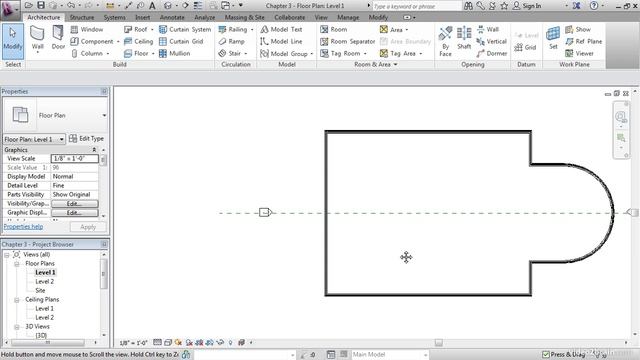Image resolution: width=640 pixels, height=360 pixels.
Task: Select the Vertical opening tool
Action: (491, 41)
